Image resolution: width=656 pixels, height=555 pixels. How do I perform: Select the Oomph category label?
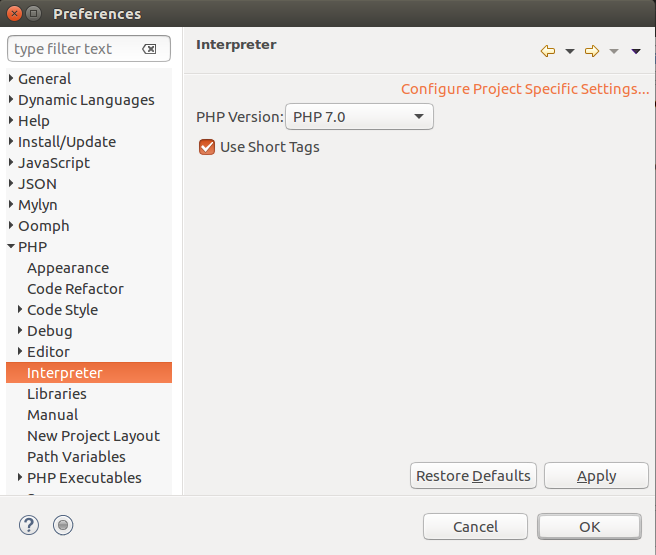click(44, 226)
